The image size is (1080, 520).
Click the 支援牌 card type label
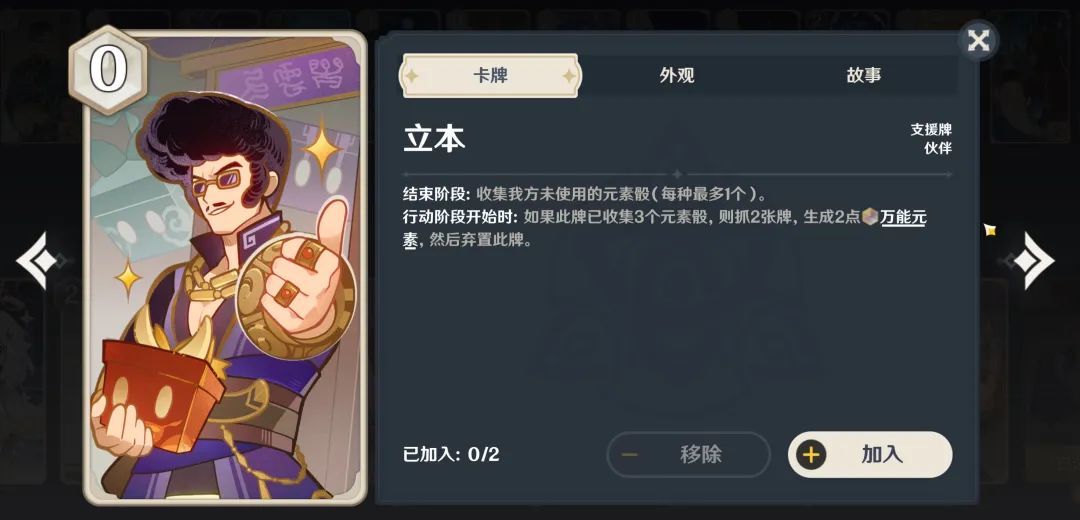pos(931,129)
